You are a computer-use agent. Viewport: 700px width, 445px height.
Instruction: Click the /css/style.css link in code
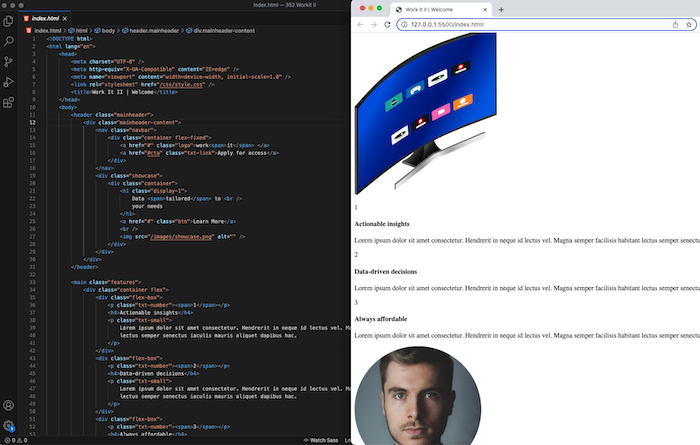(x=180, y=84)
